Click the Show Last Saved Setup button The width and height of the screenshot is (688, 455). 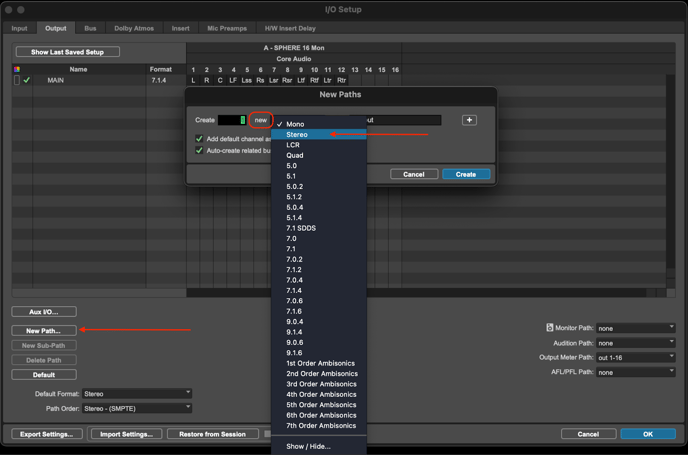click(x=68, y=52)
